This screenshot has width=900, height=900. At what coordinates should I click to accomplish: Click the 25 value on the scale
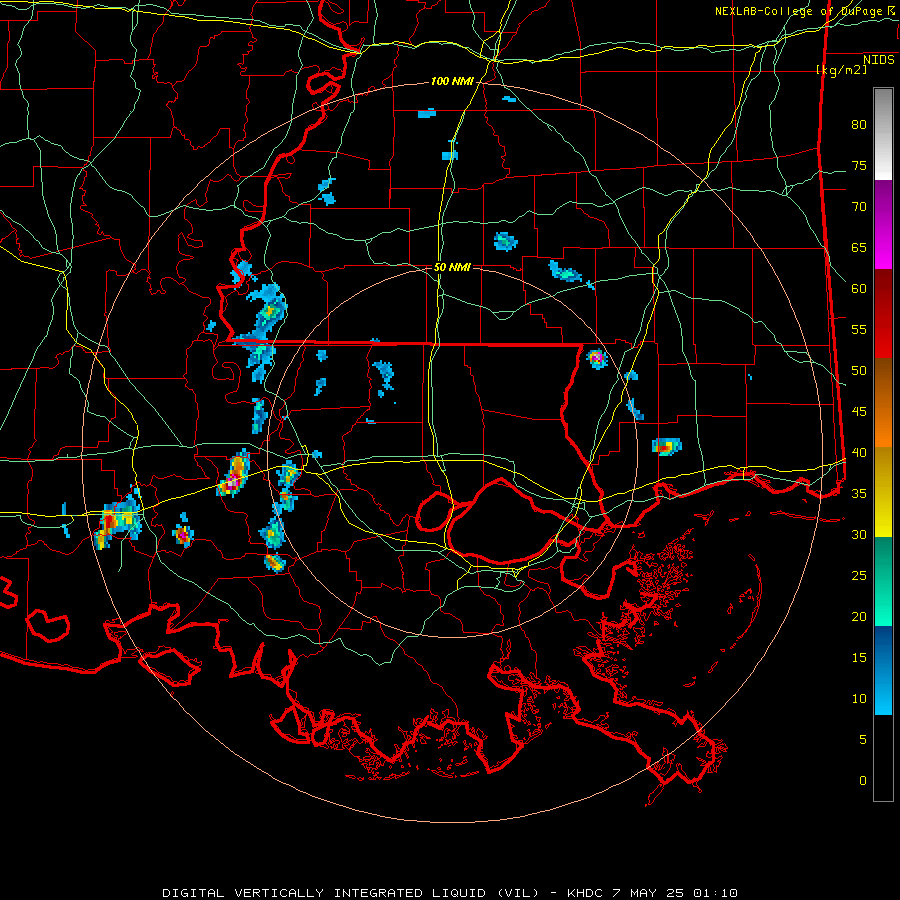(859, 576)
